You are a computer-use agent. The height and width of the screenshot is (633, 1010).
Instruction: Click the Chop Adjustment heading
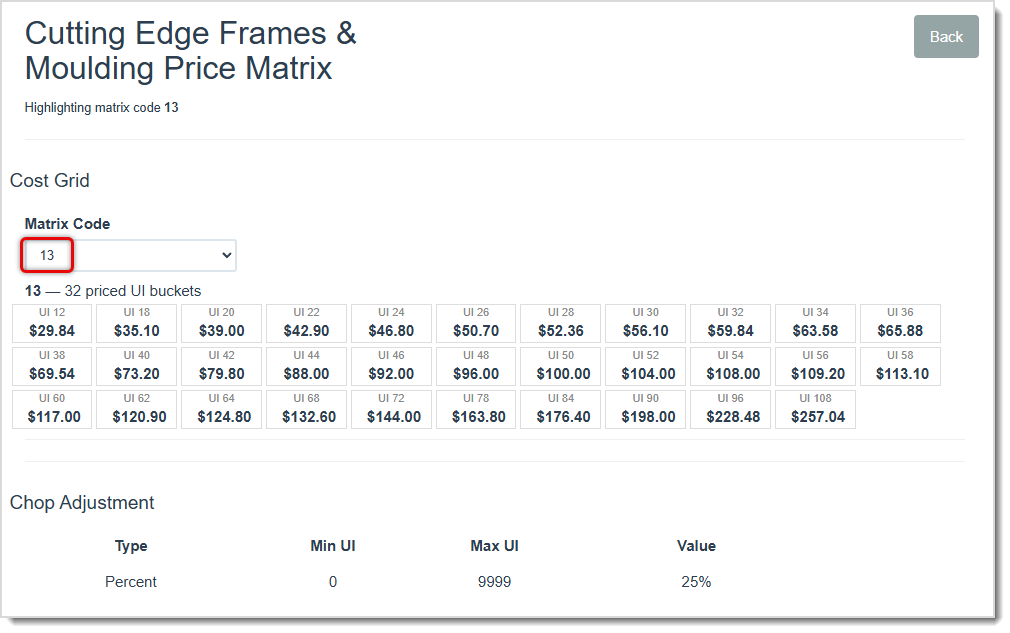(x=82, y=502)
